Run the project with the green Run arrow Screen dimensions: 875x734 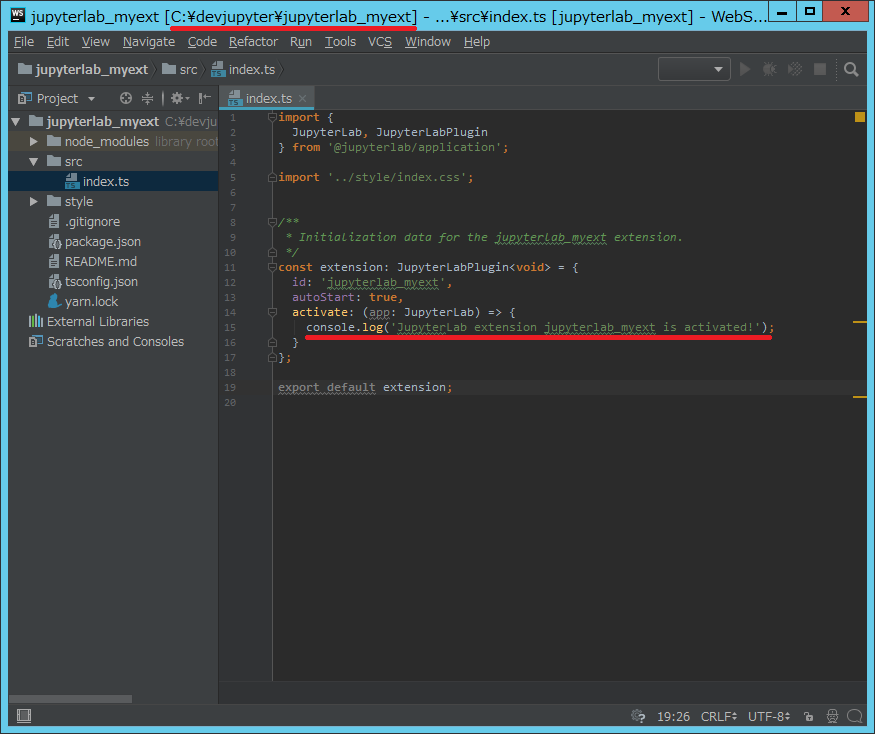click(x=745, y=69)
